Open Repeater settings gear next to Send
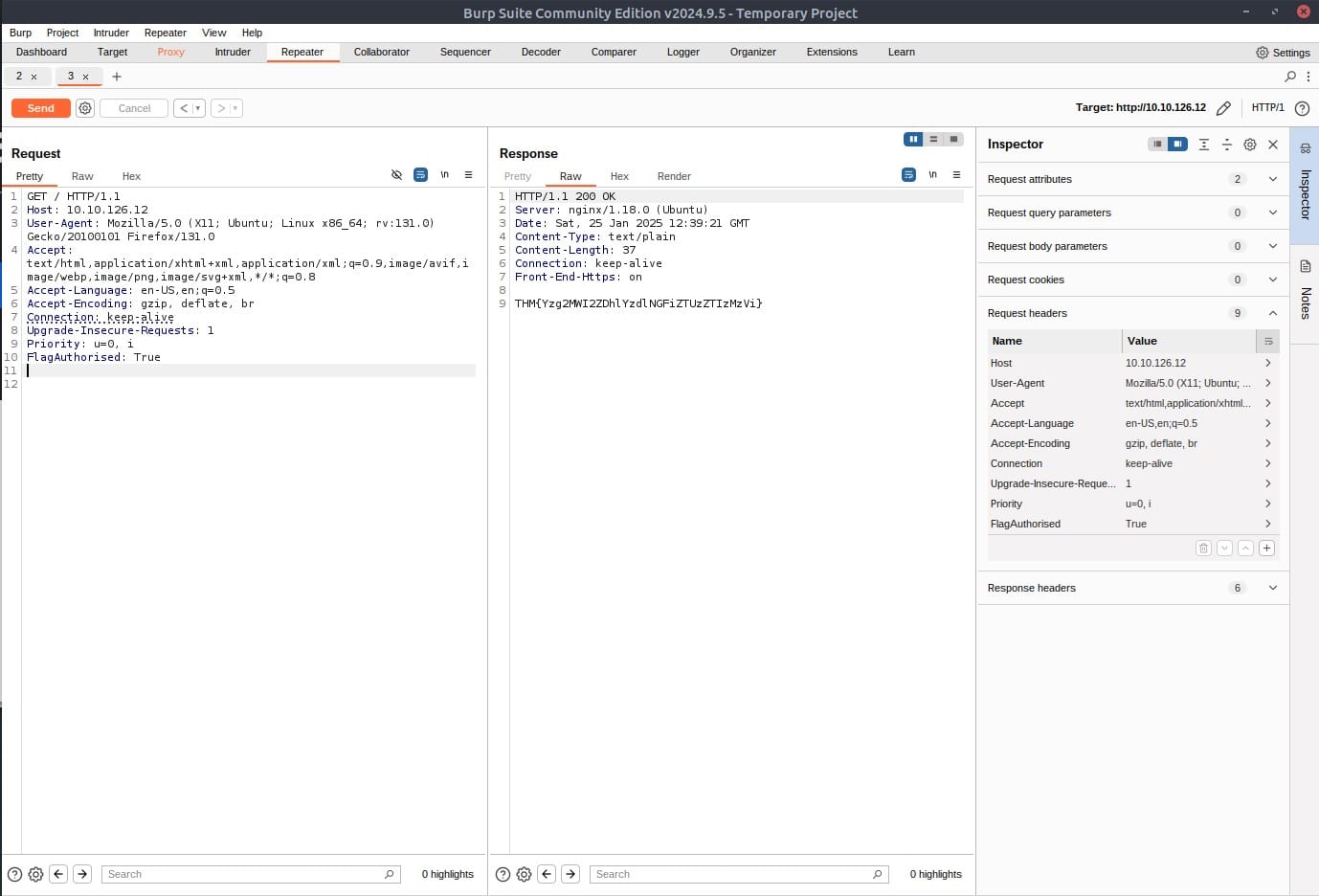The image size is (1319, 896). 85,108
